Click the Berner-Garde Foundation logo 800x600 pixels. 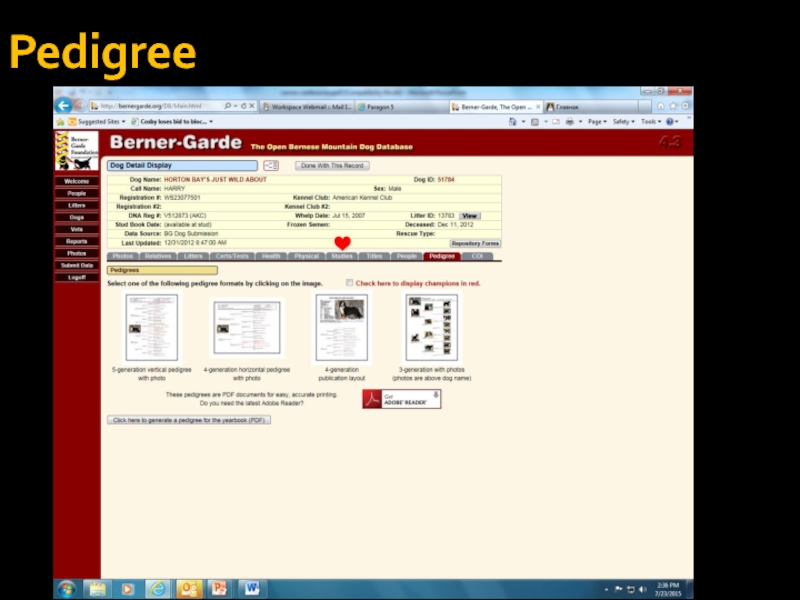77,151
